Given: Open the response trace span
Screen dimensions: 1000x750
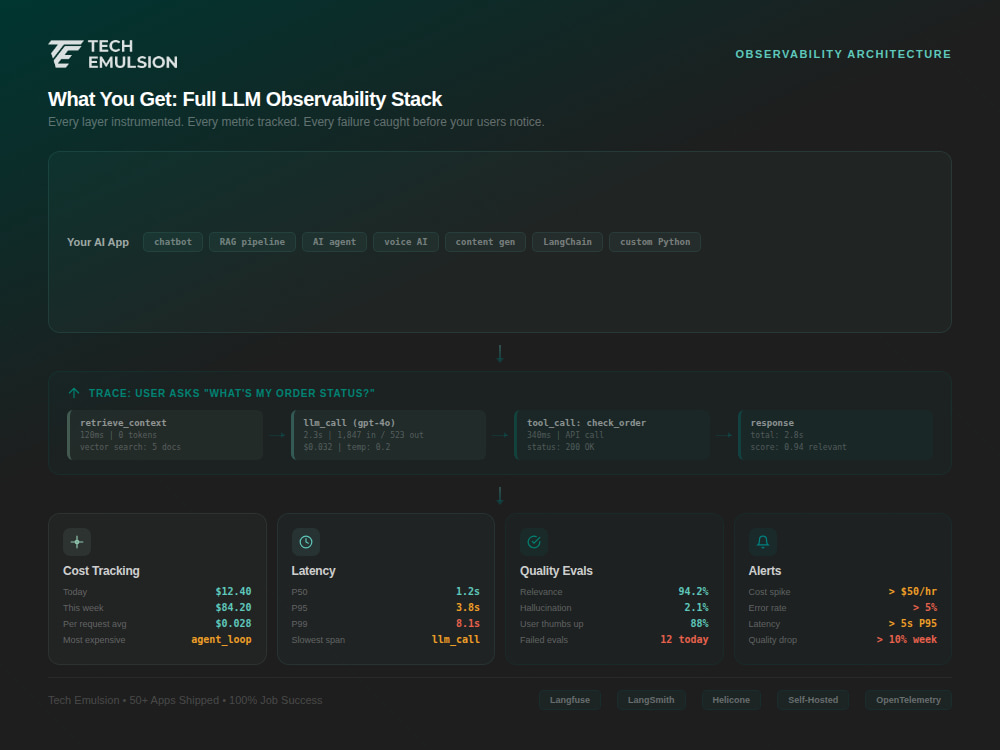Looking at the screenshot, I should pyautogui.click(x=835, y=435).
